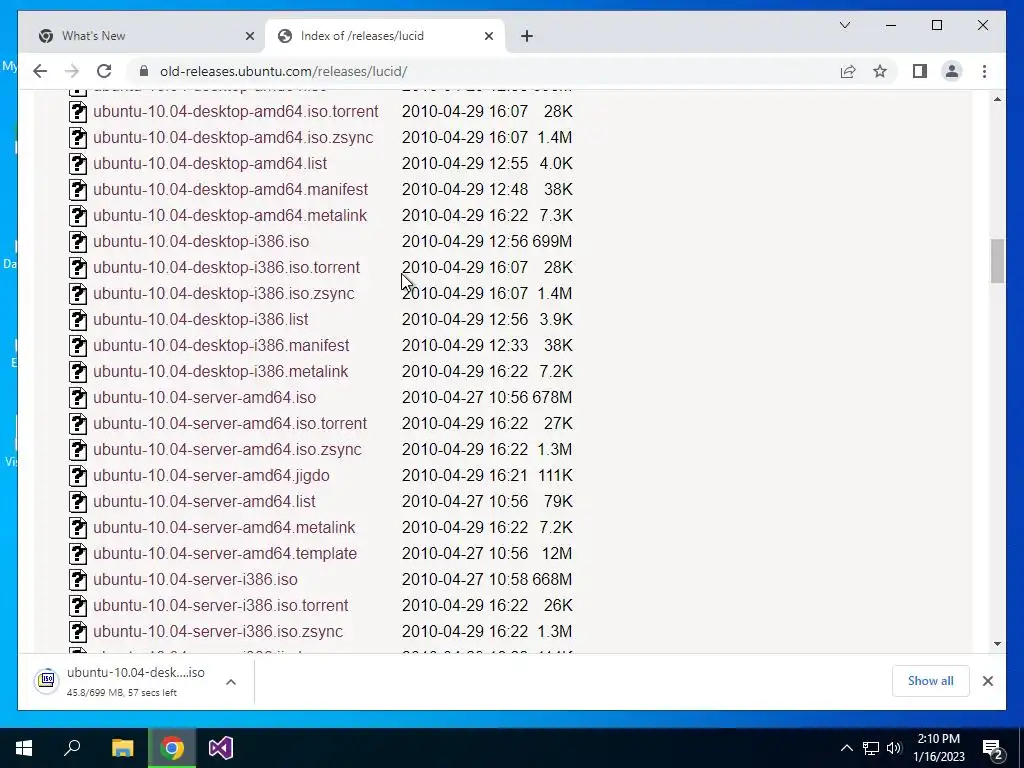Open ubuntu-10.04-desktop-i386.list link
The image size is (1024, 768).
(x=200, y=319)
